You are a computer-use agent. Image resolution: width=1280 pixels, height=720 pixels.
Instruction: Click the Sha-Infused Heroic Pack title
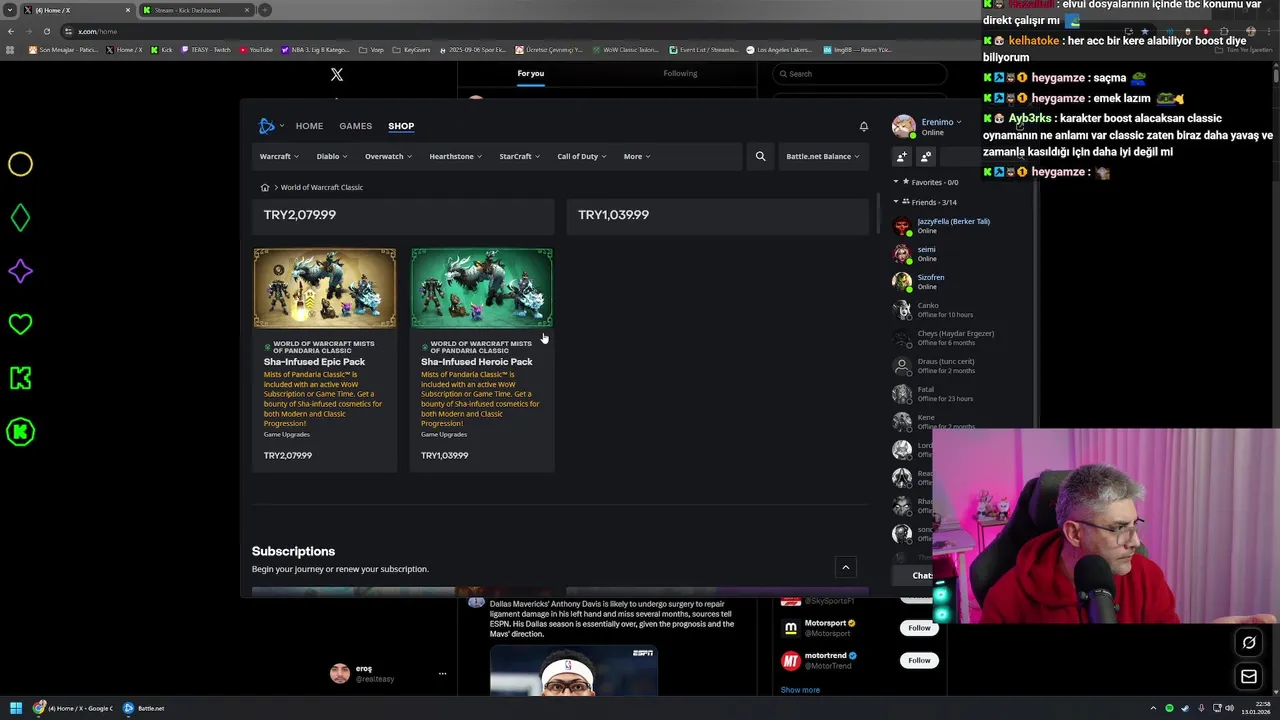476,362
